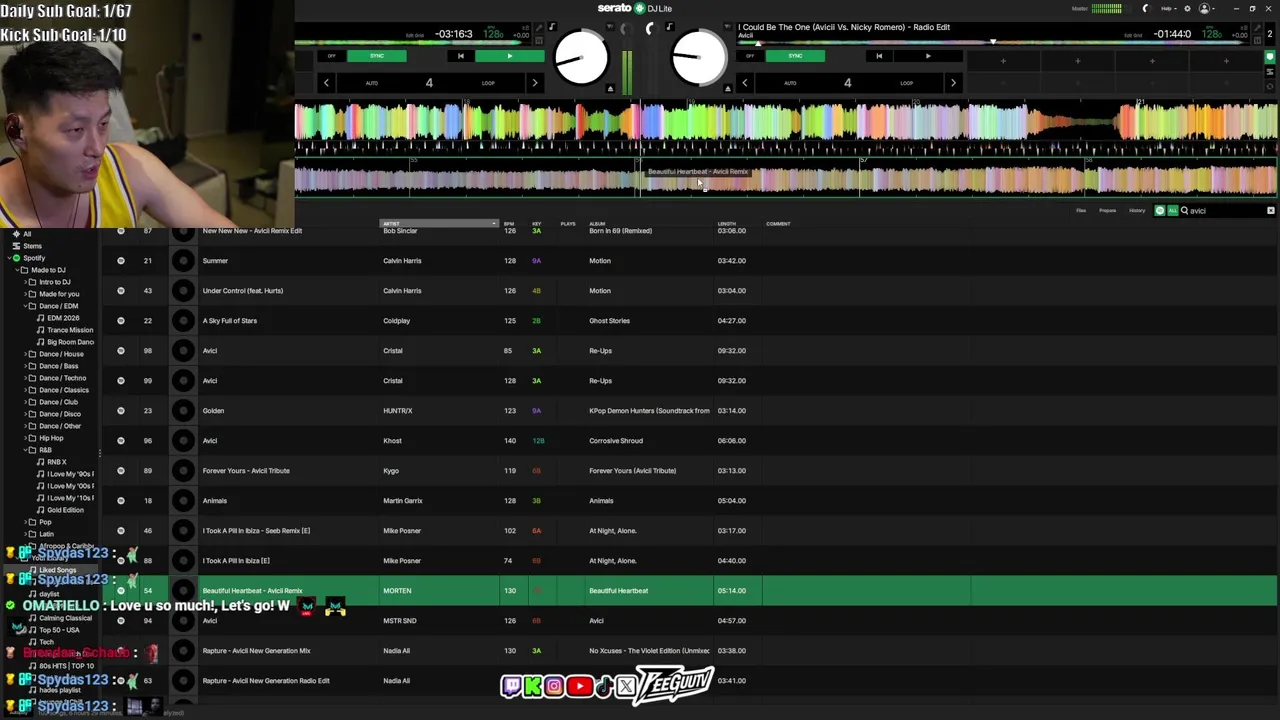Select Animals by Martin Garrix

click(690, 500)
